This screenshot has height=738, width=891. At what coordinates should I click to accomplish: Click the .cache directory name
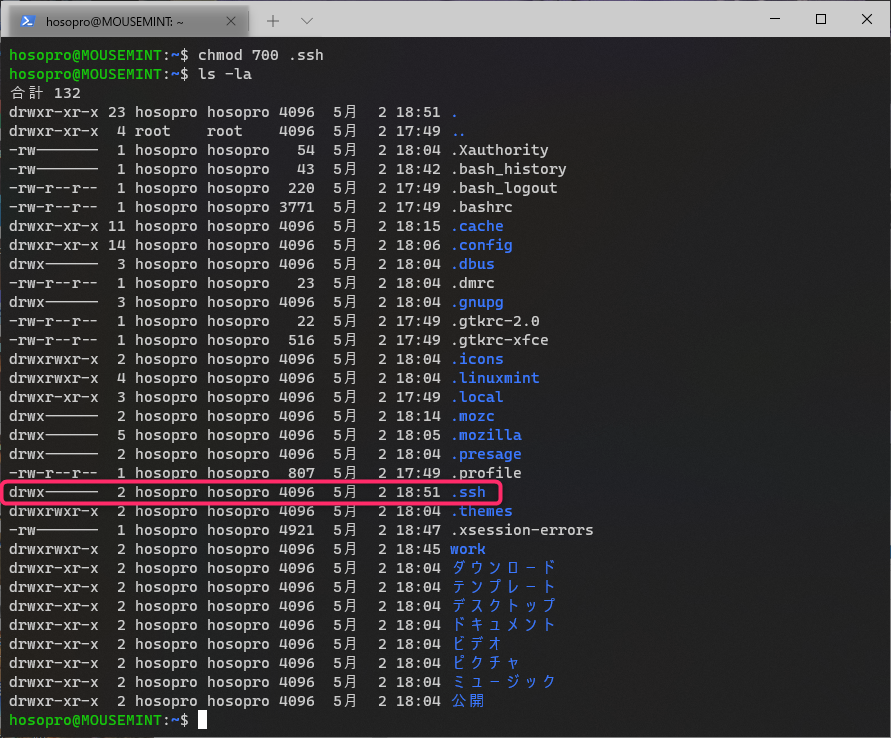tap(477, 226)
